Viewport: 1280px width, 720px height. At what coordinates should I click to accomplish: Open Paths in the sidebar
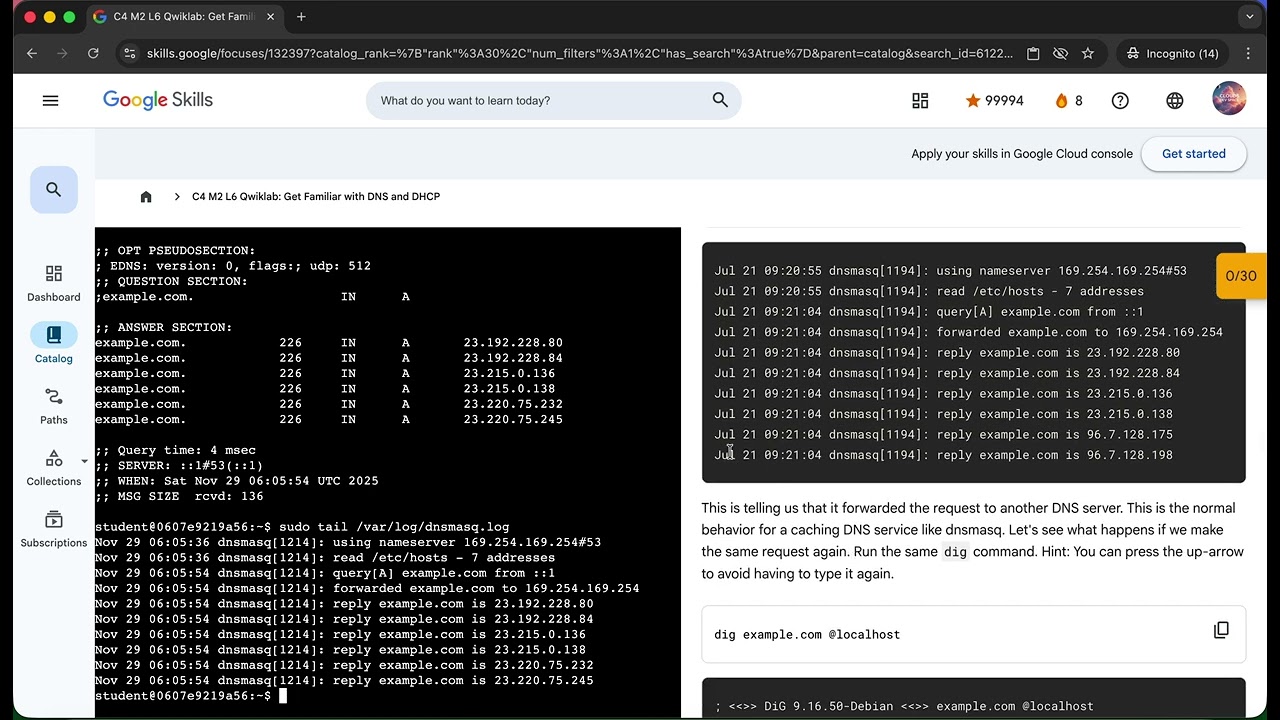[x=54, y=406]
